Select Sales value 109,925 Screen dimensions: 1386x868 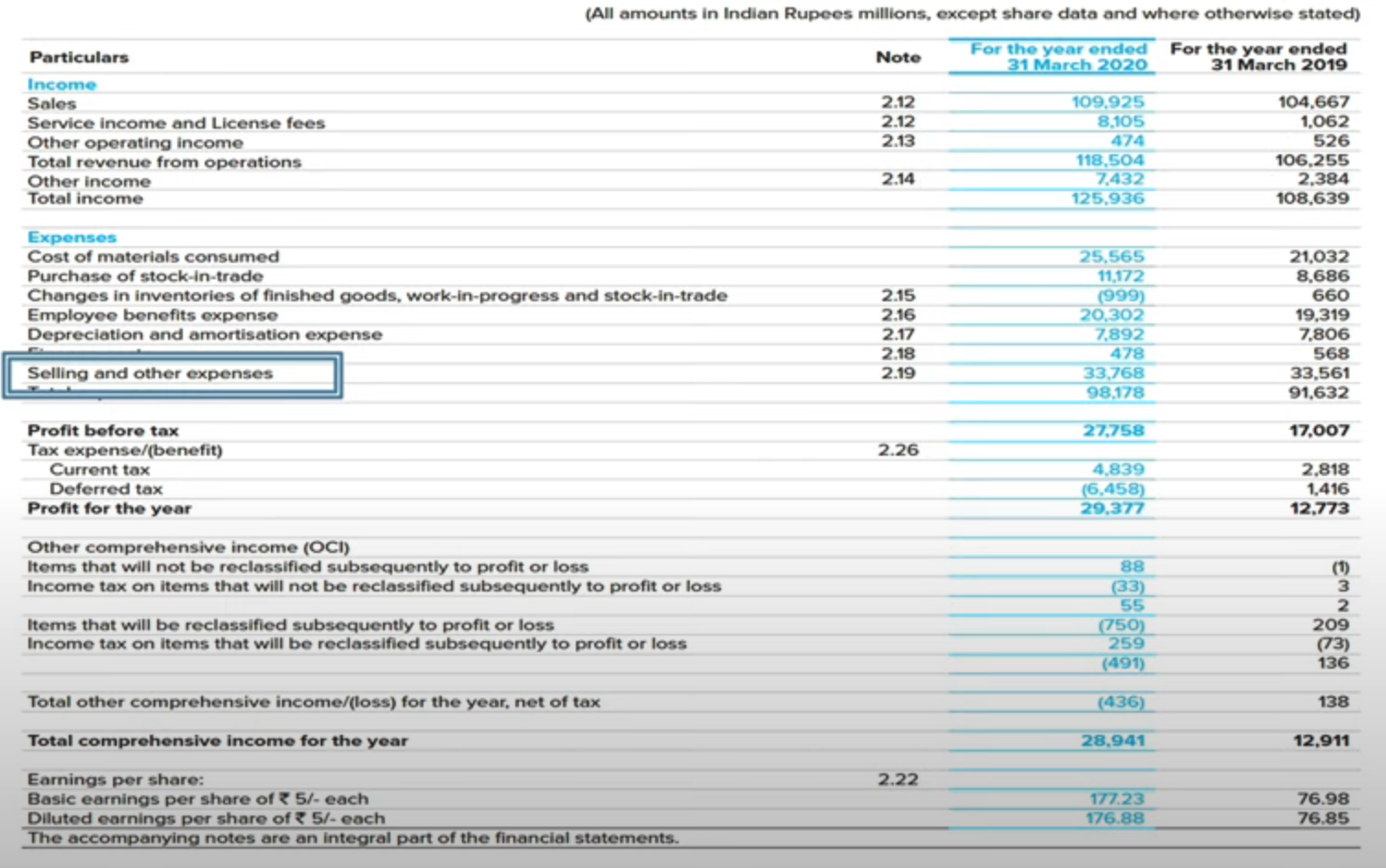click(1108, 102)
